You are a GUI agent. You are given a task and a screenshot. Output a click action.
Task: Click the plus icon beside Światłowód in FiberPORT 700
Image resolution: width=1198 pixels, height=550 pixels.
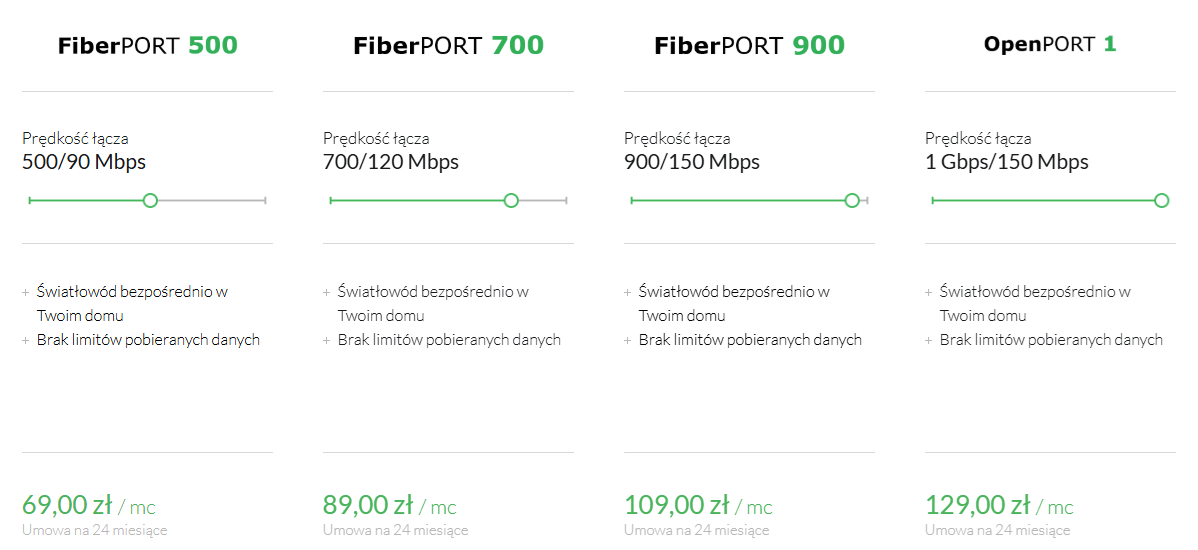coord(326,292)
